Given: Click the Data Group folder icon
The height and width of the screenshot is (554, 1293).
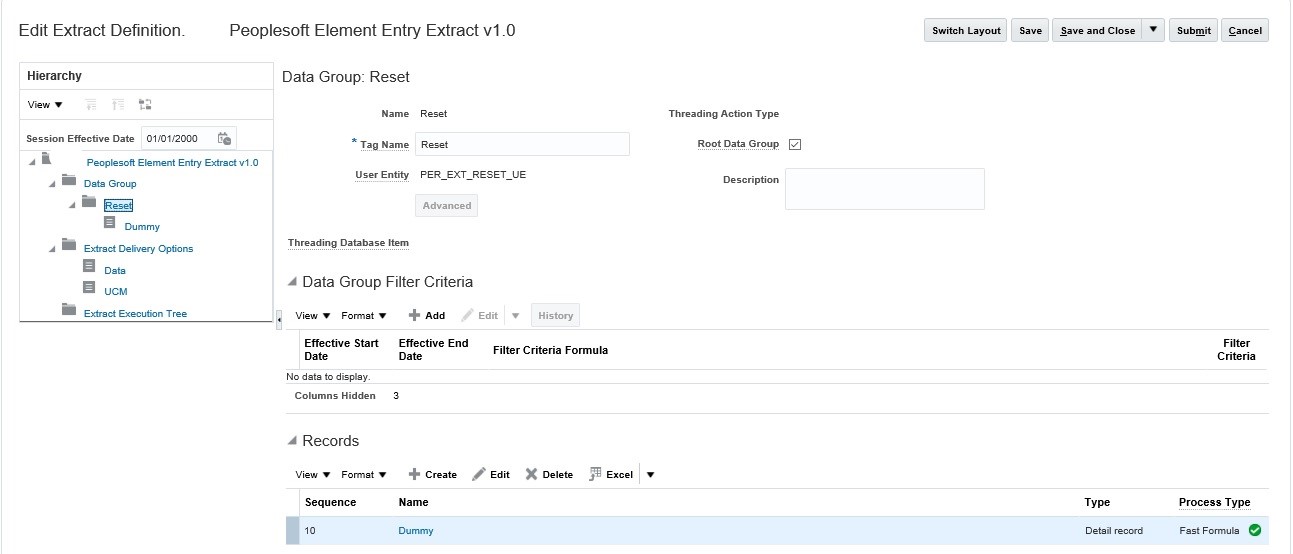Looking at the screenshot, I should 69,181.
